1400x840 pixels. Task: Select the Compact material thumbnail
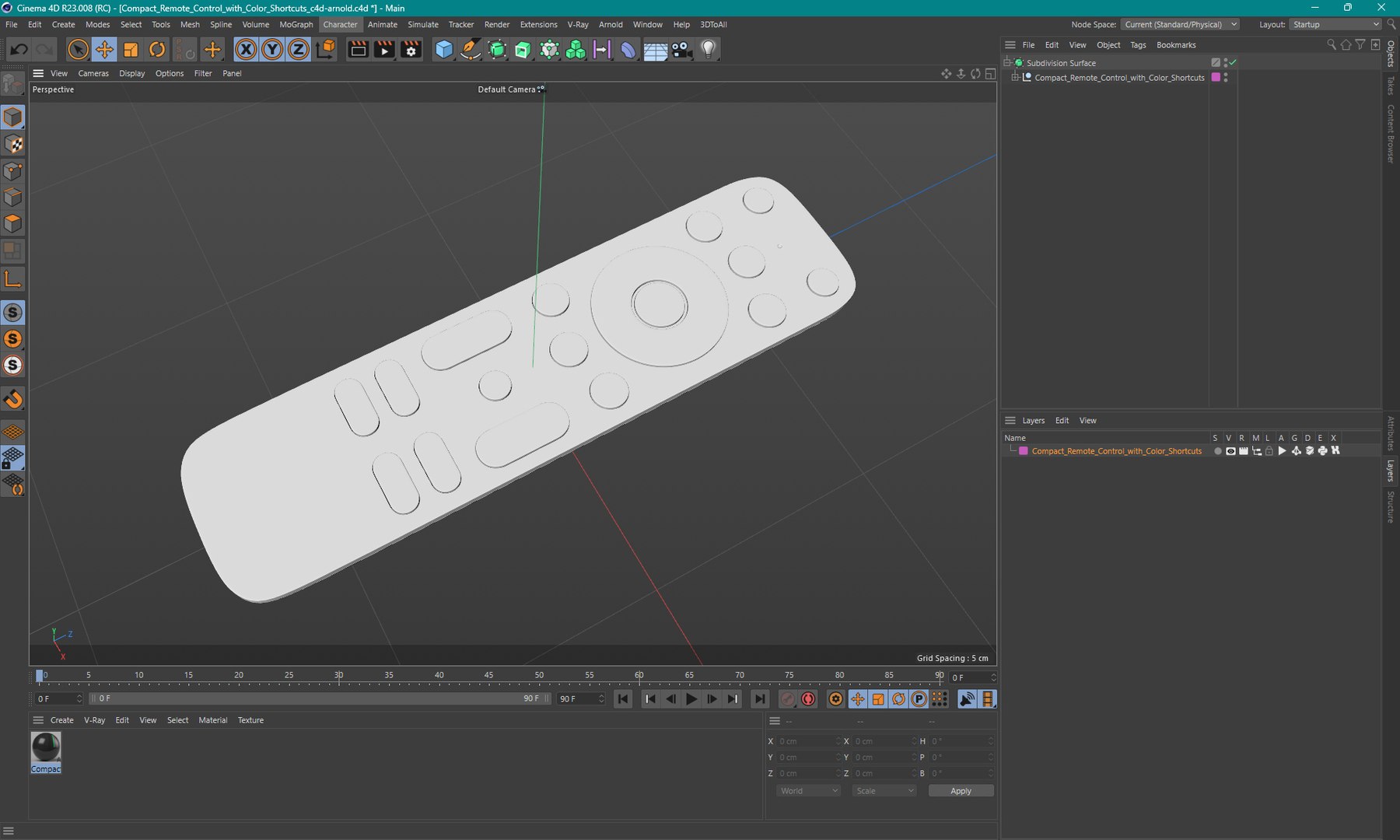coord(46,748)
